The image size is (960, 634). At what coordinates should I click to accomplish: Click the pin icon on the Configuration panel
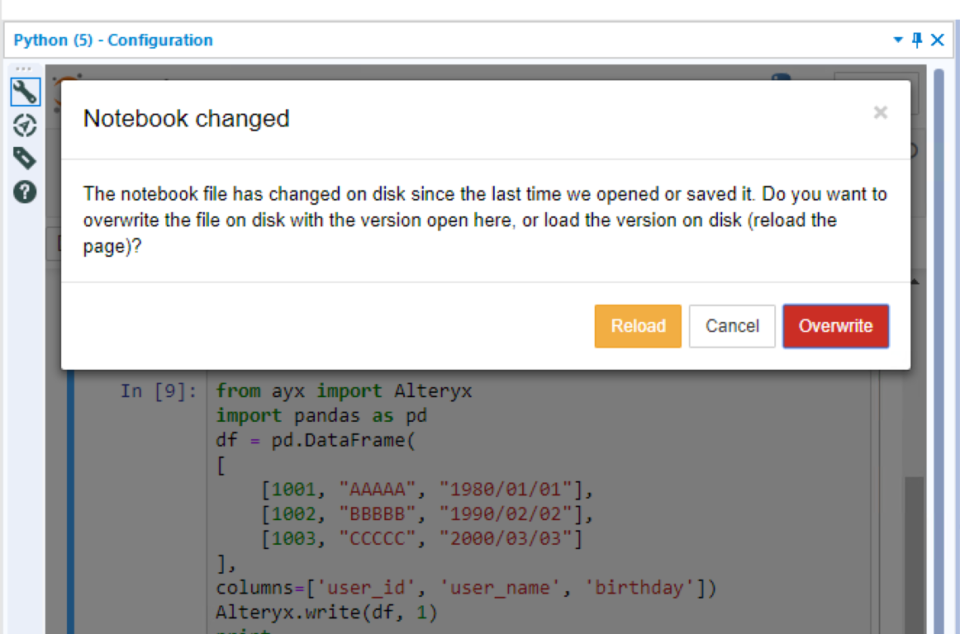point(916,40)
